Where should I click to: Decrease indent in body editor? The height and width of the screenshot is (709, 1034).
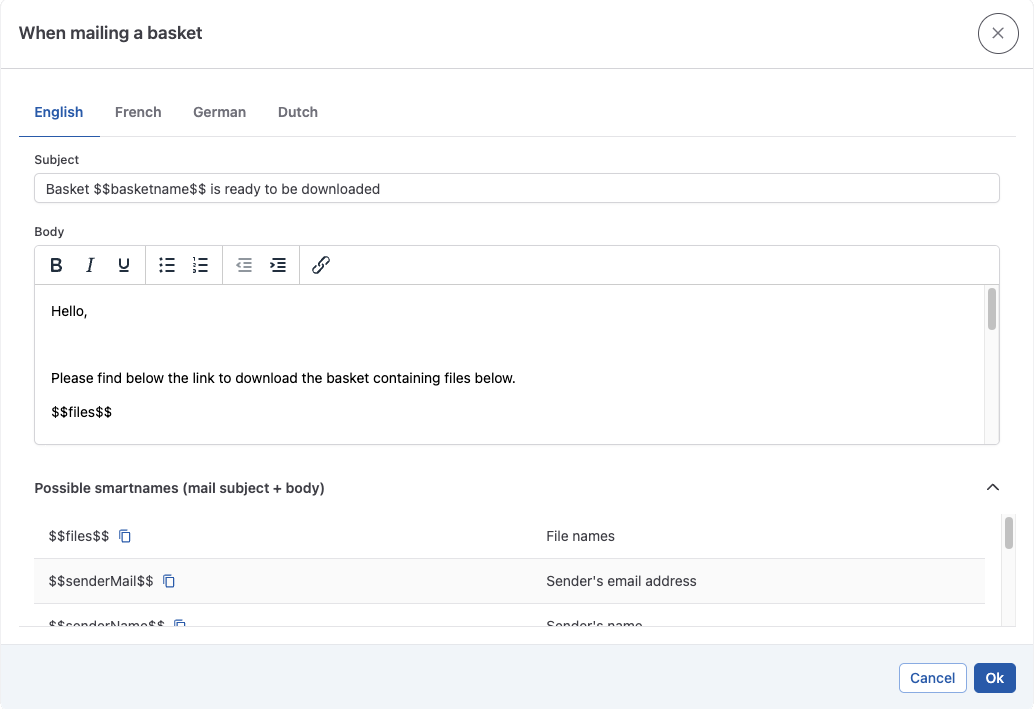pyautogui.click(x=244, y=265)
